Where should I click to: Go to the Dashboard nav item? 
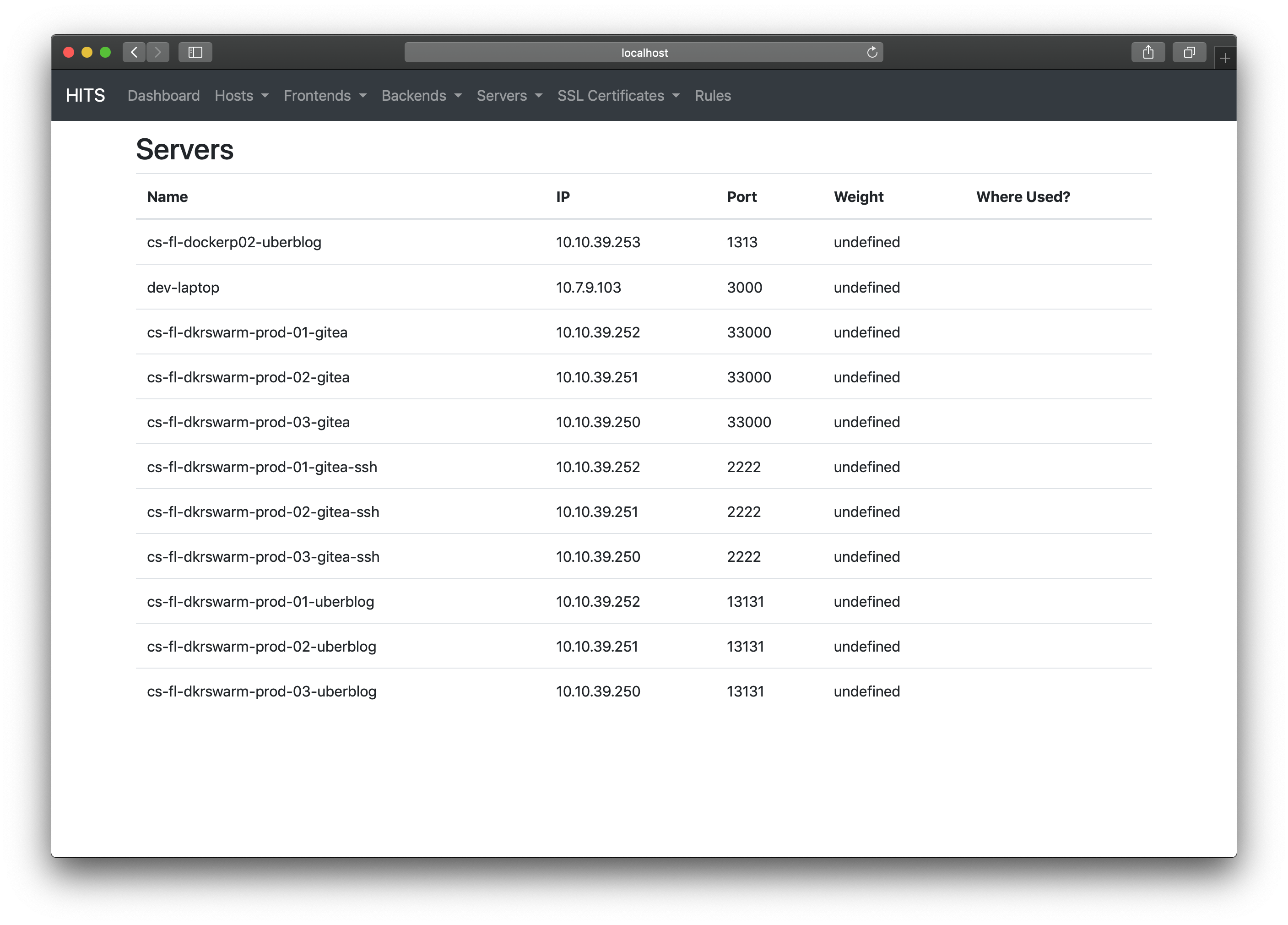point(163,95)
